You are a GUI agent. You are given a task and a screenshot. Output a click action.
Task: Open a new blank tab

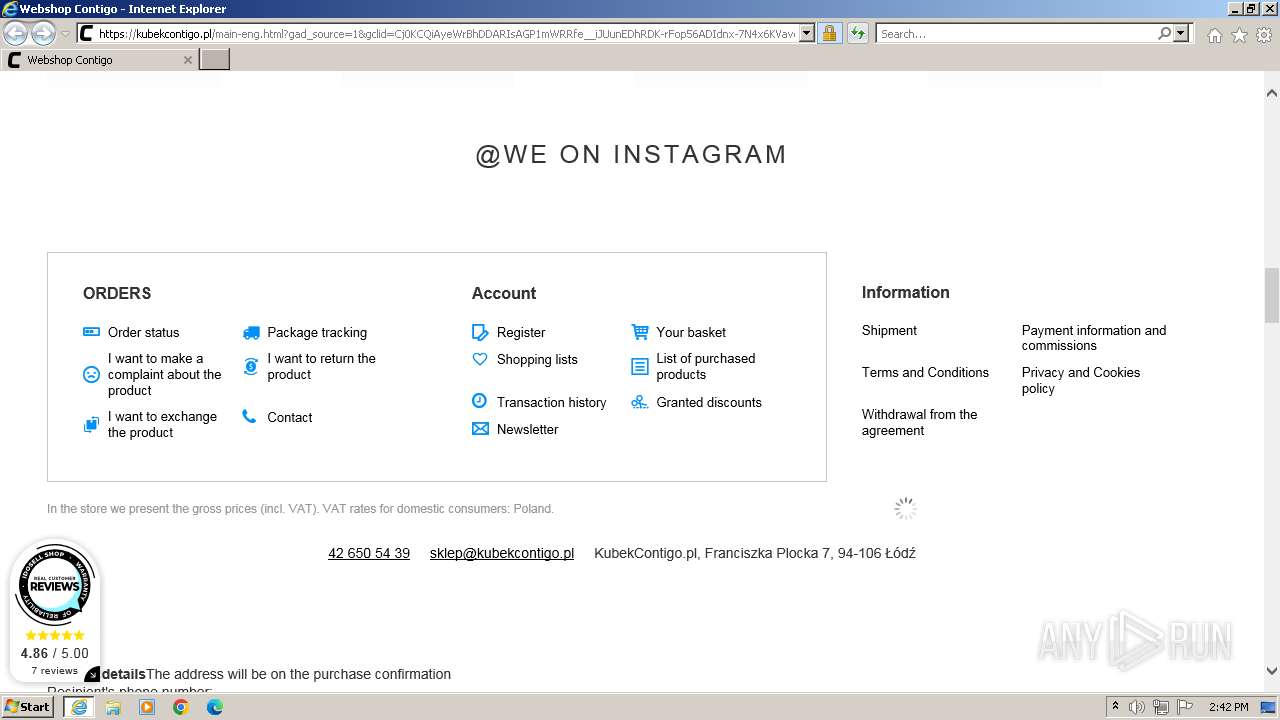[215, 60]
